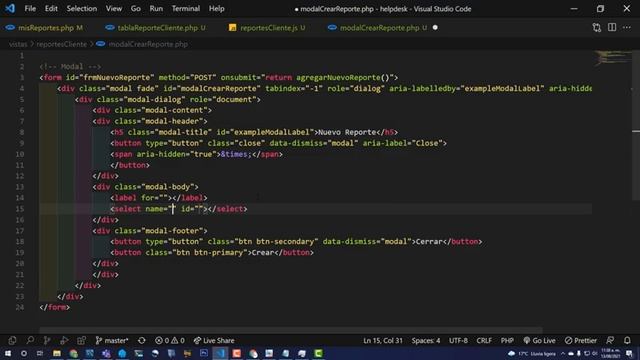Screen dimensions: 640x360
Task: Click the vistas breadcrumb
Action: (18, 44)
